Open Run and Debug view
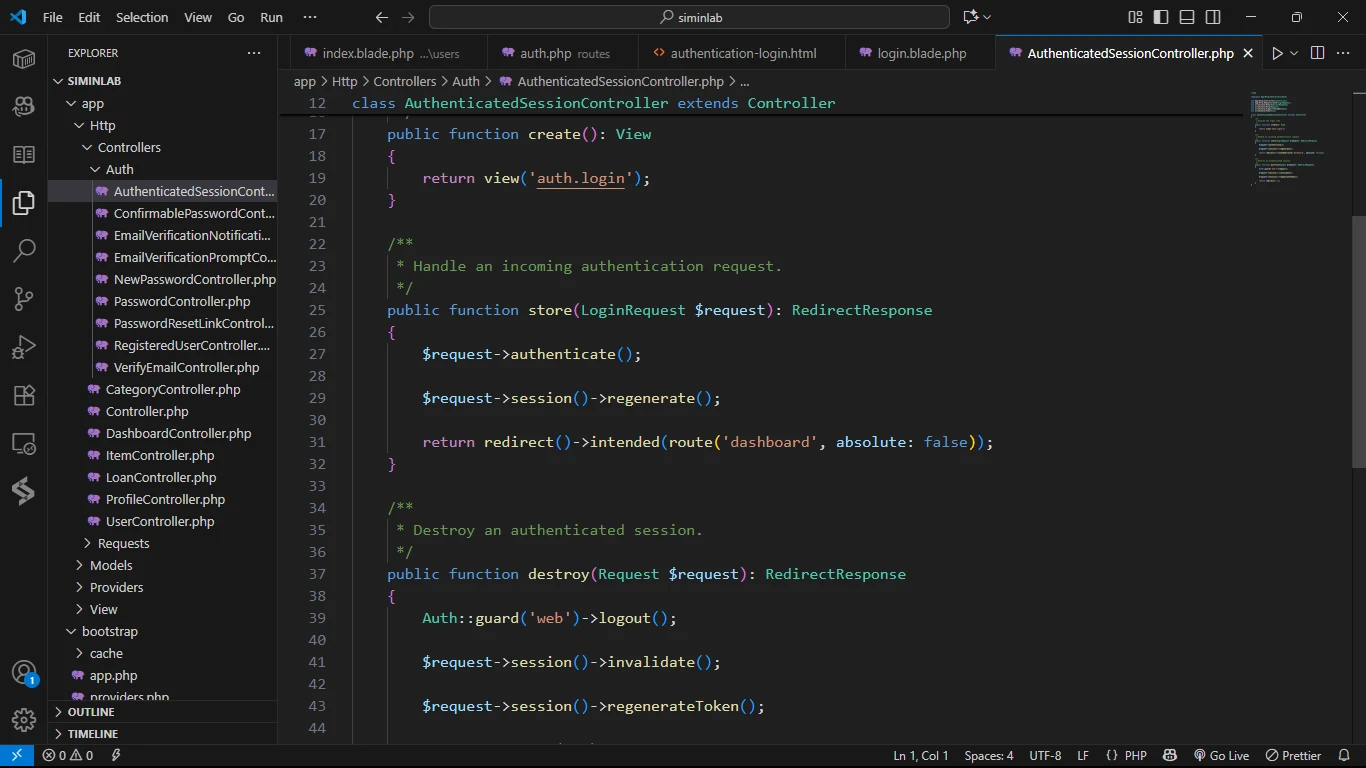Image resolution: width=1366 pixels, height=768 pixels. pos(24,347)
